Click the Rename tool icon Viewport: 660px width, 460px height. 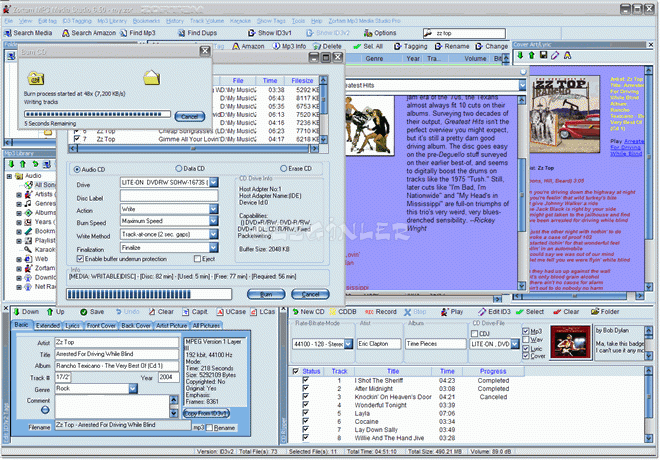point(438,46)
